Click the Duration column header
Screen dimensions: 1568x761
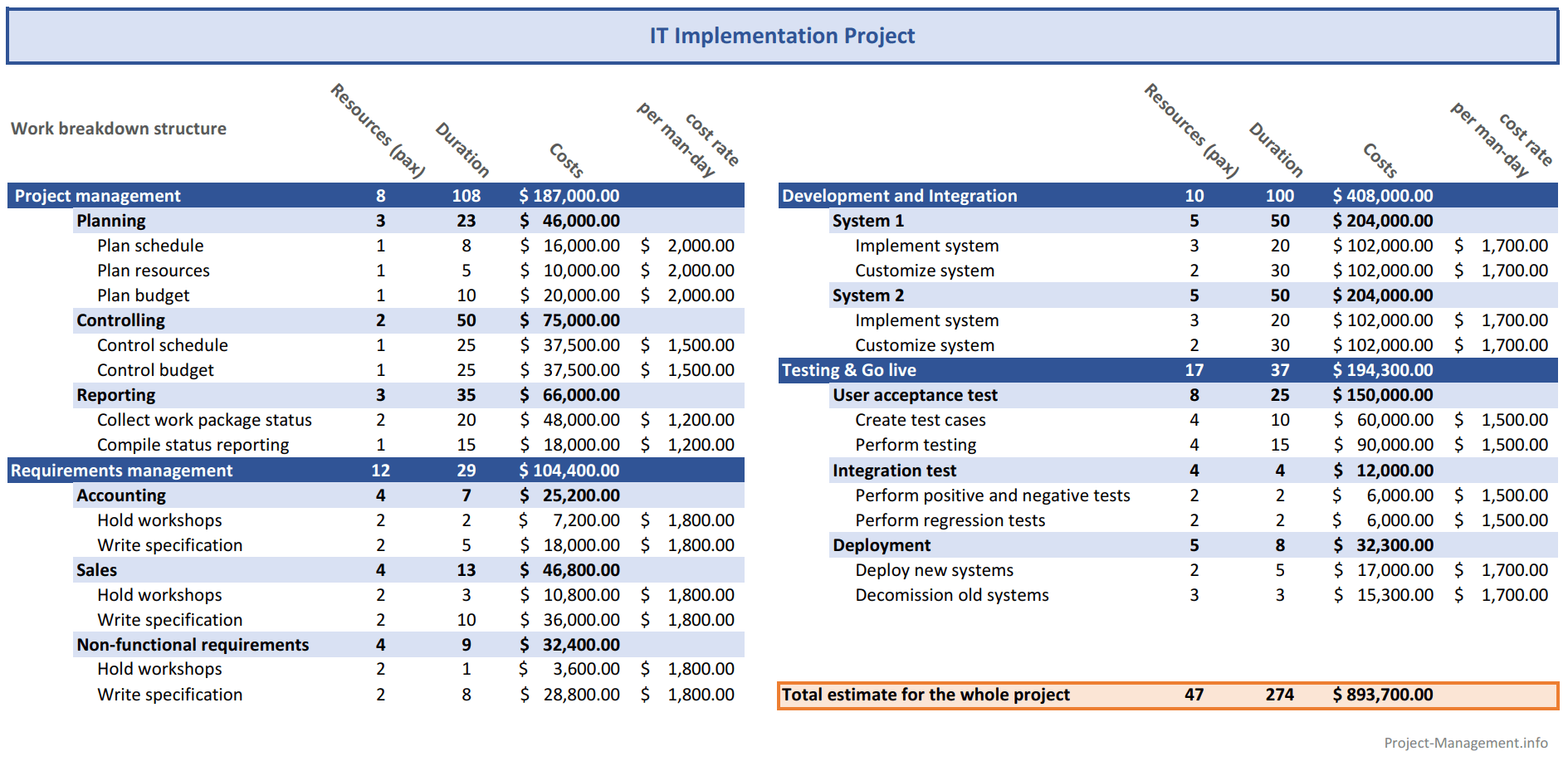pyautogui.click(x=462, y=149)
